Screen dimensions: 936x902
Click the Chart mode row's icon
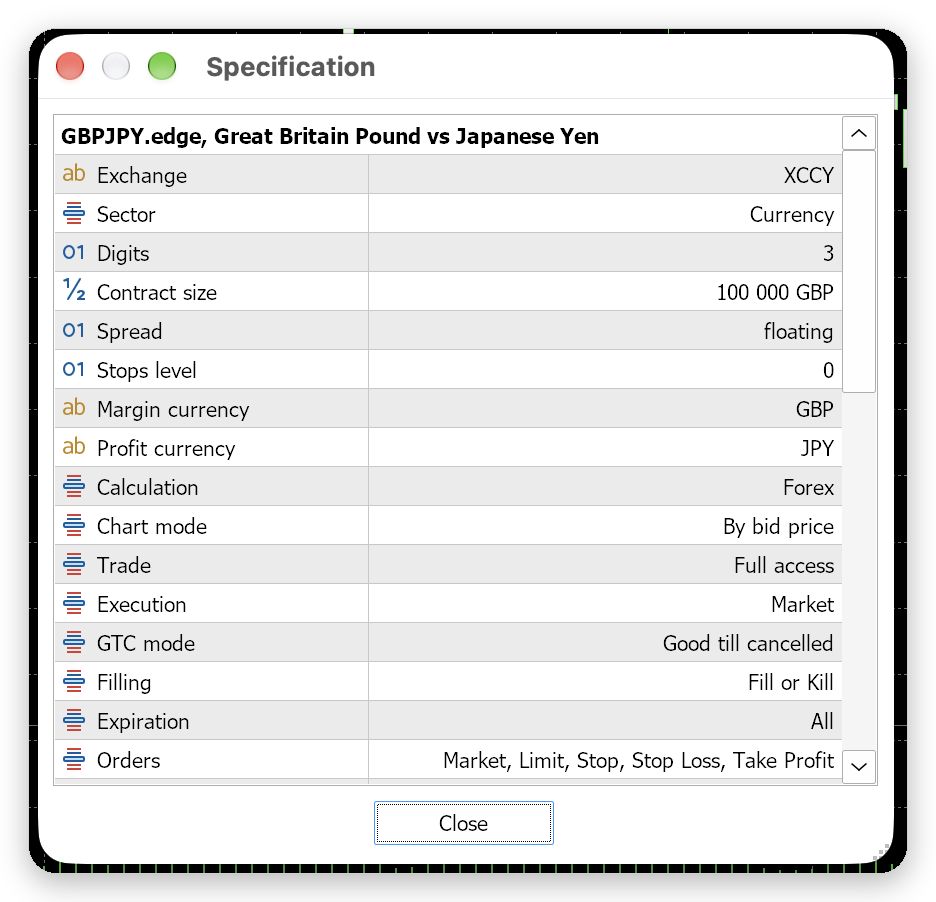click(x=74, y=525)
